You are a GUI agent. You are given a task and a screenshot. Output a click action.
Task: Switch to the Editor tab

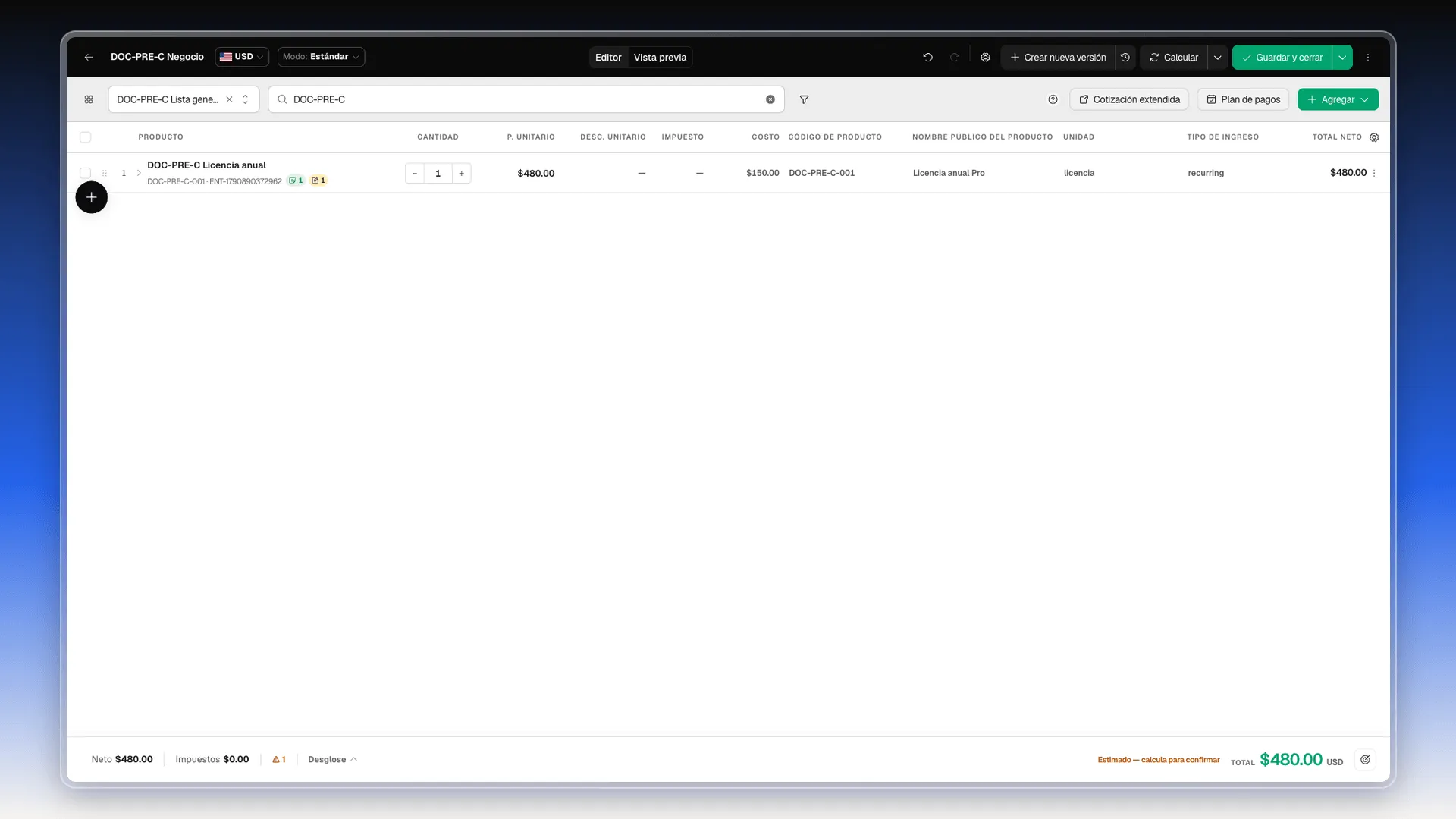[608, 58]
